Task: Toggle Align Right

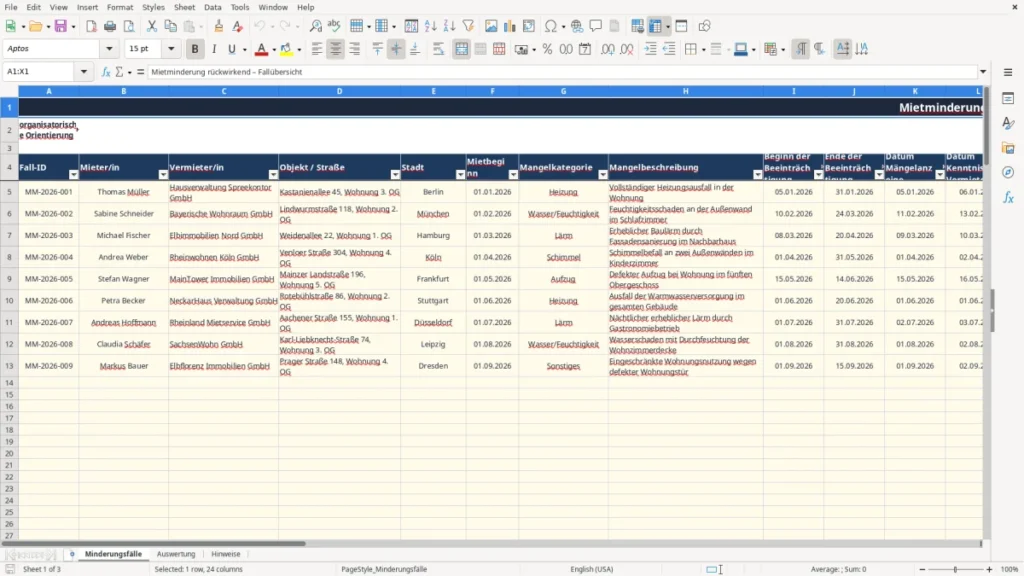Action: (355, 49)
